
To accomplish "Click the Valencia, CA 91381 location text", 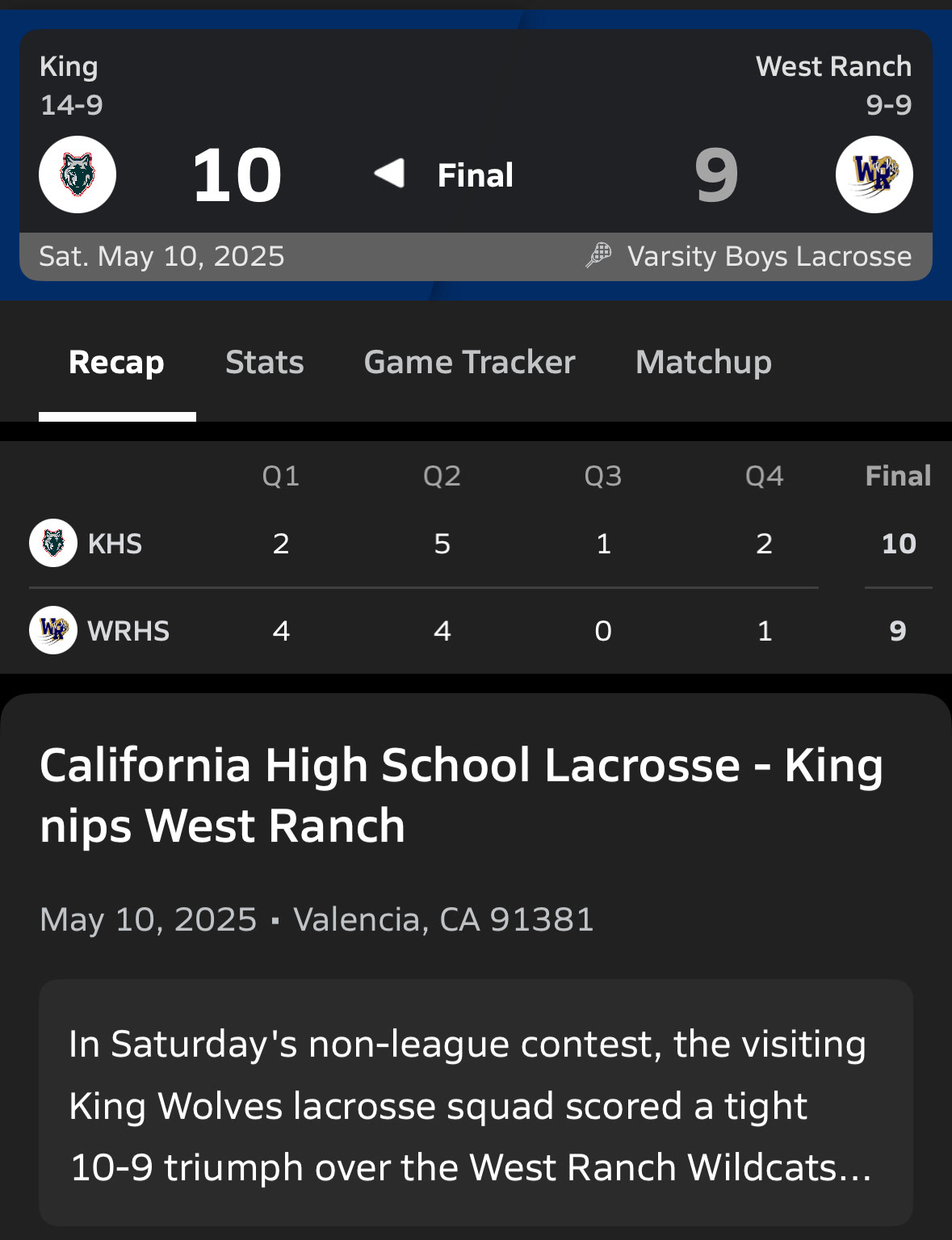I will coord(443,919).
